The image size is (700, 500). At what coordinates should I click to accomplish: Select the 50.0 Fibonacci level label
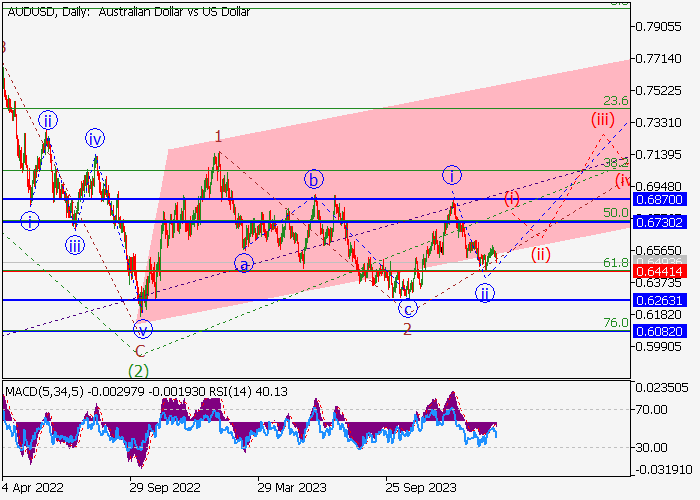tap(616, 212)
